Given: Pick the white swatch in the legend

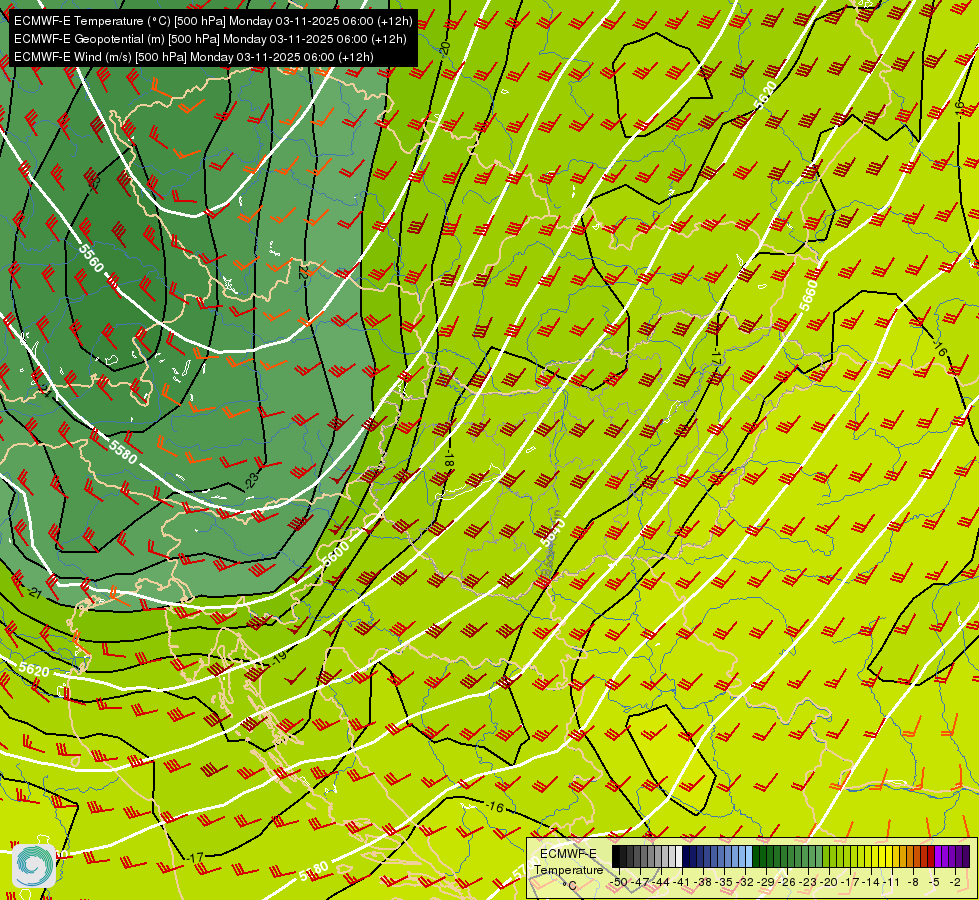Looking at the screenshot, I should pos(679,856).
